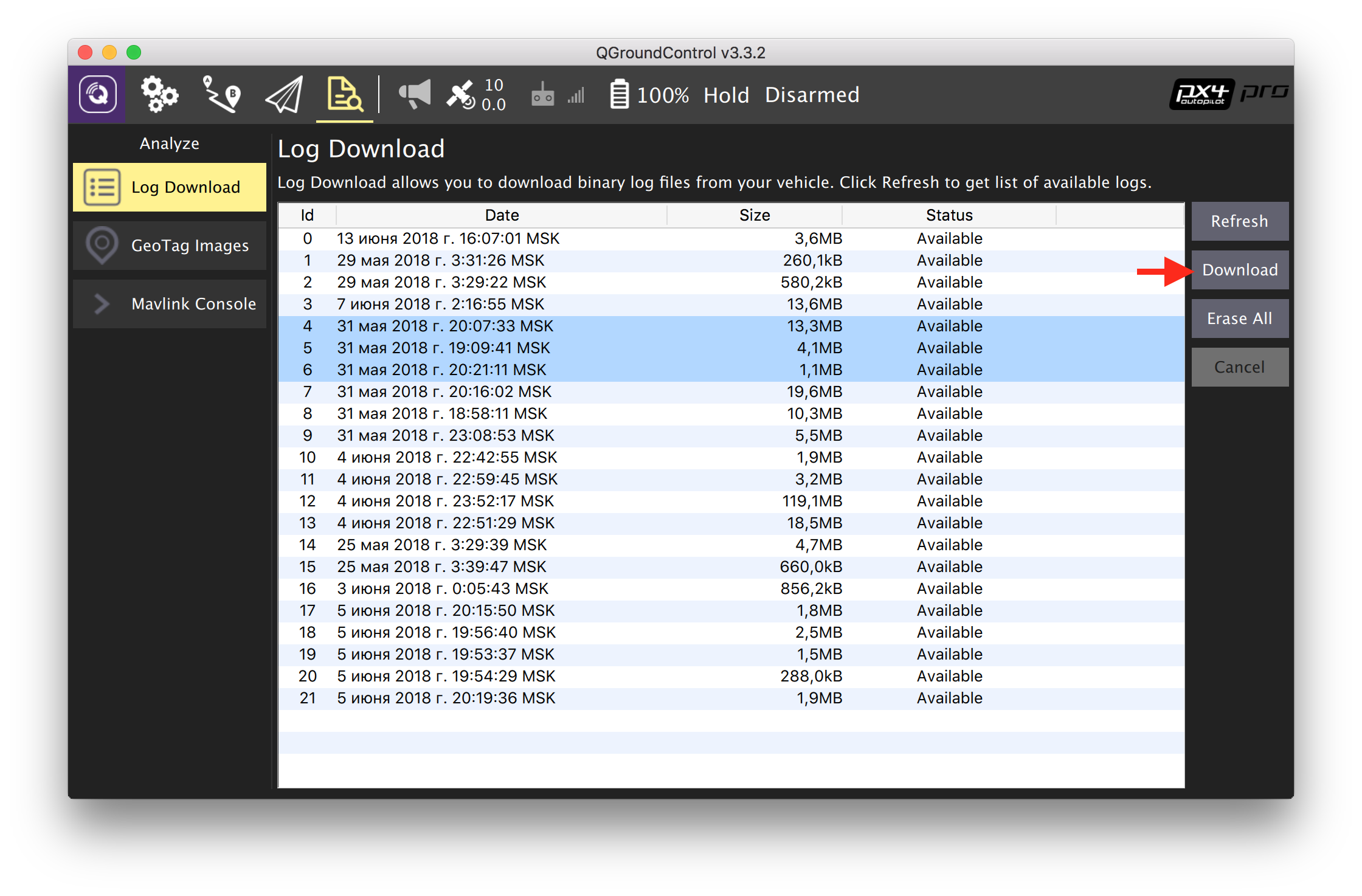The height and width of the screenshot is (896, 1362).
Task: Select the waypoint navigation icon
Action: (x=213, y=94)
